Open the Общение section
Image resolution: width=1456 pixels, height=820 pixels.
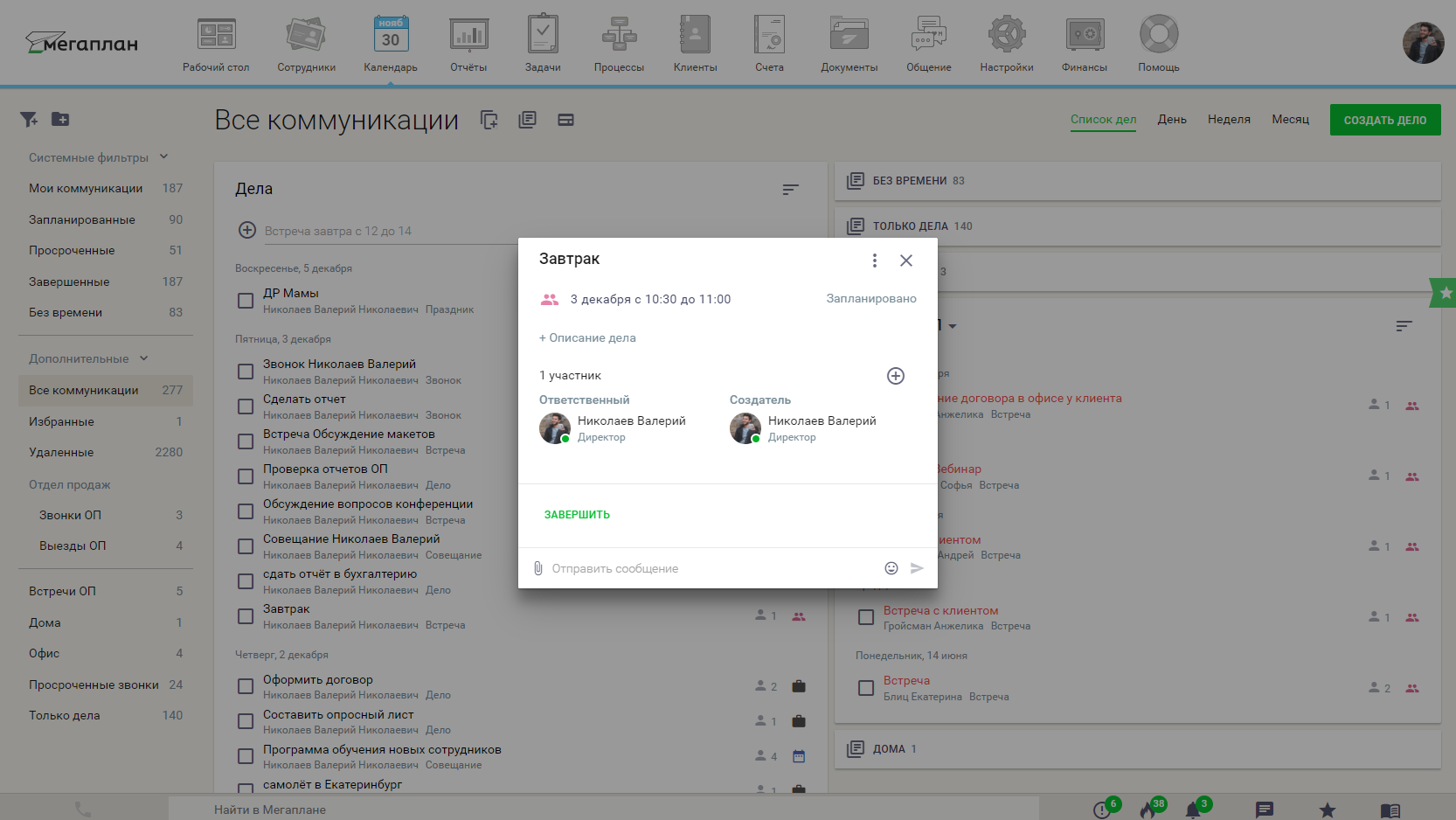pyautogui.click(x=928, y=44)
